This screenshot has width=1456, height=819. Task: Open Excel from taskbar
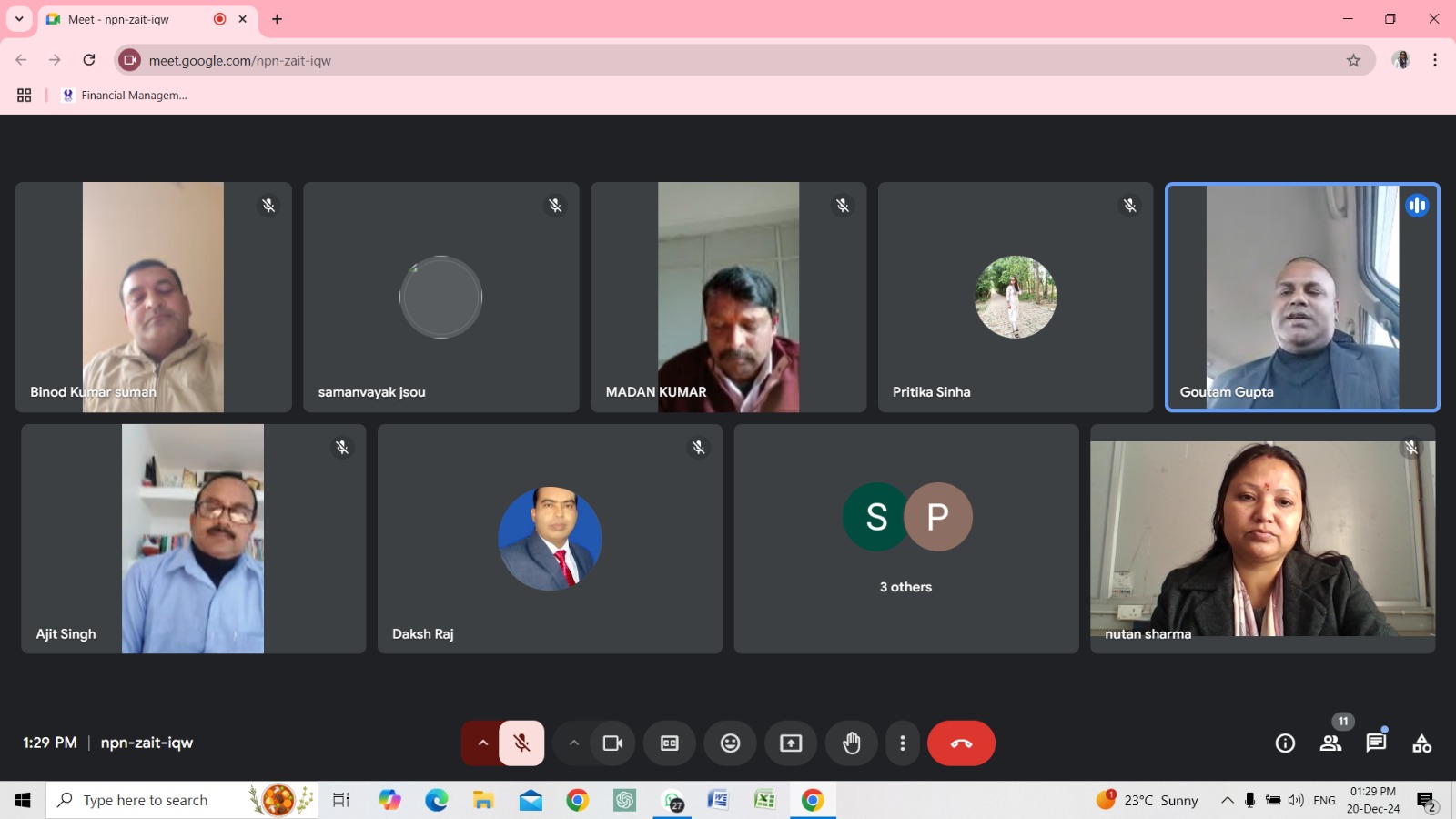point(765,800)
